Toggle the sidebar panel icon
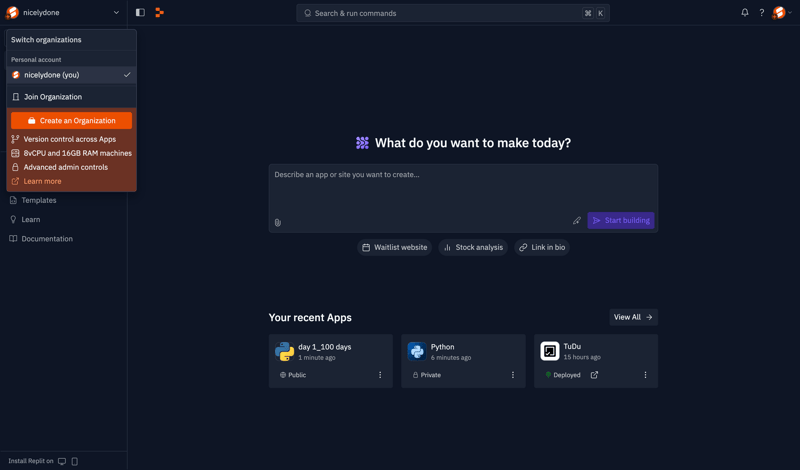800x470 pixels. click(x=140, y=12)
